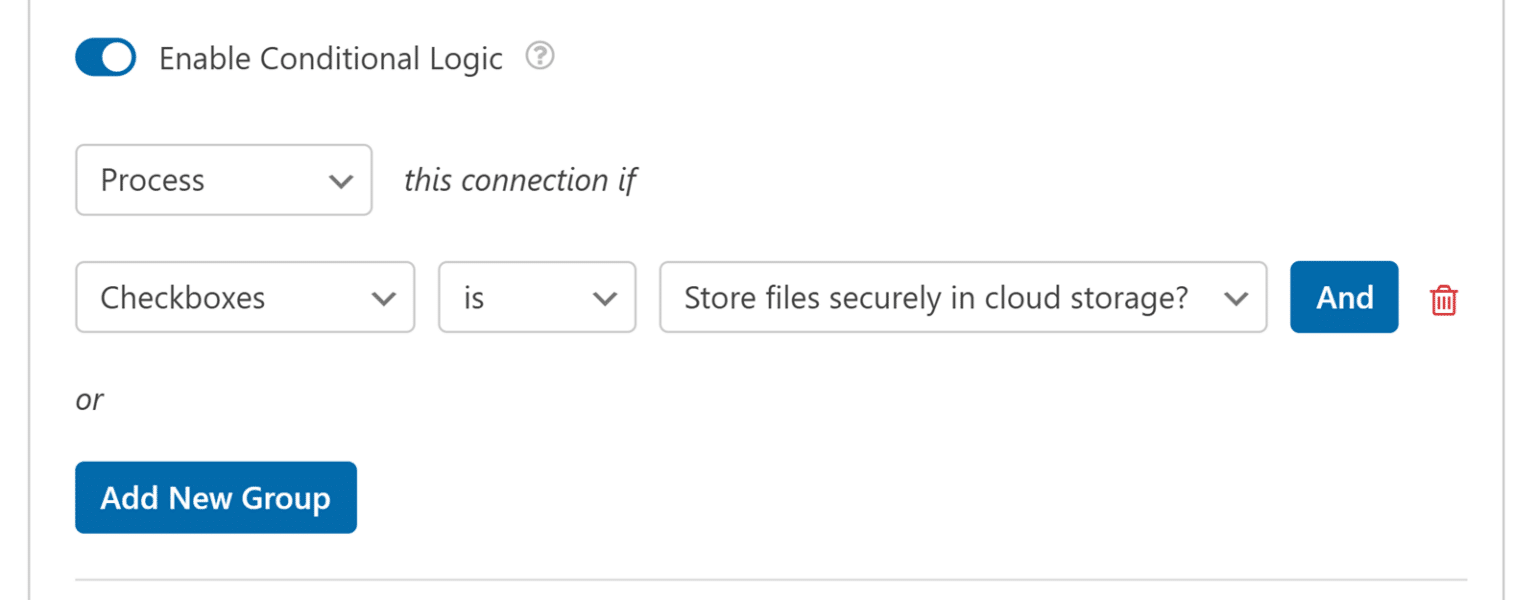Disable the Enable Conditional Logic toggle

tap(105, 57)
